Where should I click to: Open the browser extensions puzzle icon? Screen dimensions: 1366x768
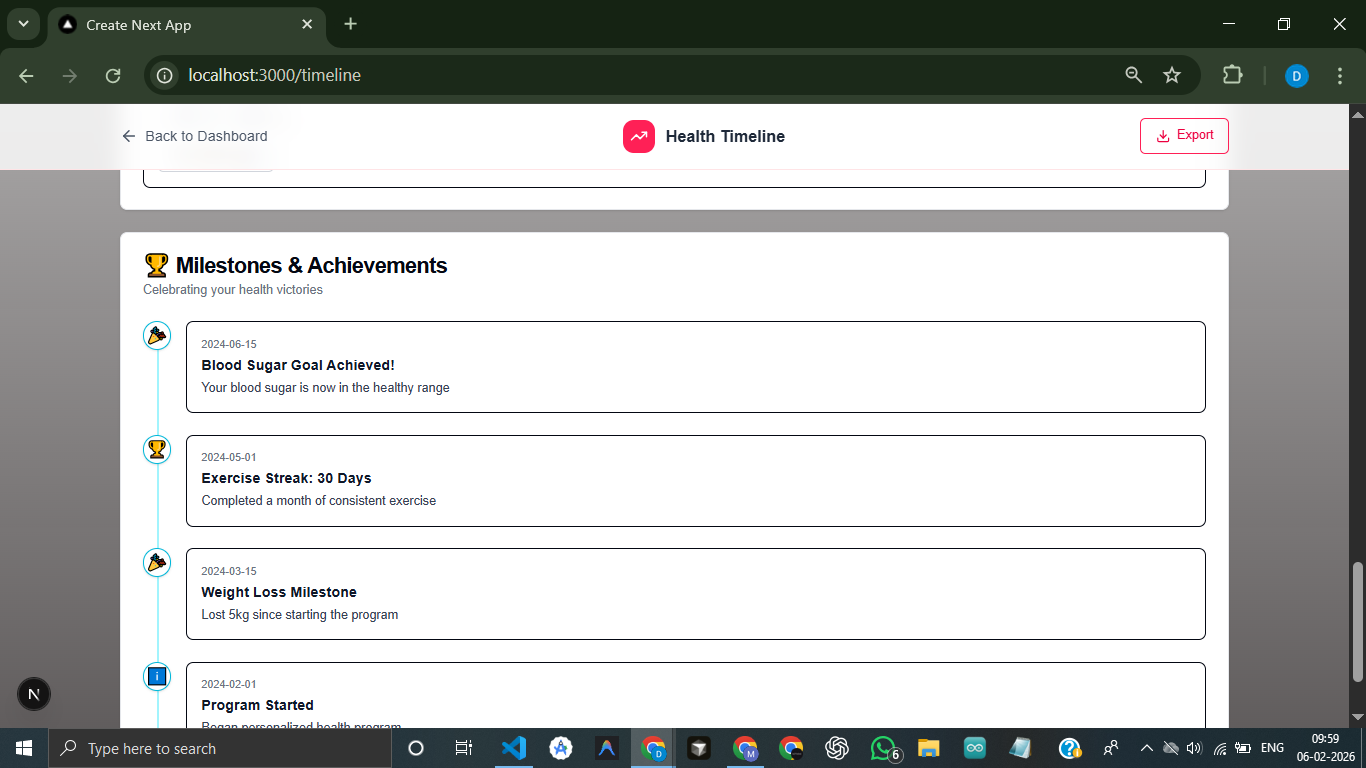click(x=1232, y=75)
